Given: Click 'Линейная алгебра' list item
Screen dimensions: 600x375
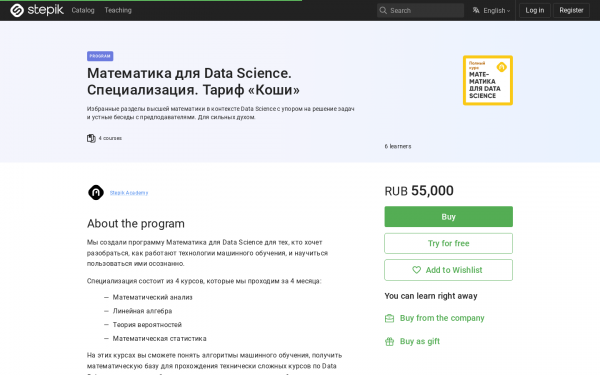Looking at the screenshot, I should tap(142, 311).
